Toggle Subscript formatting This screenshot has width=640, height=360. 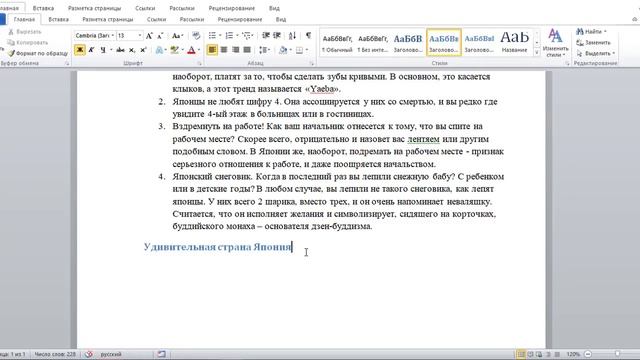pos(131,50)
